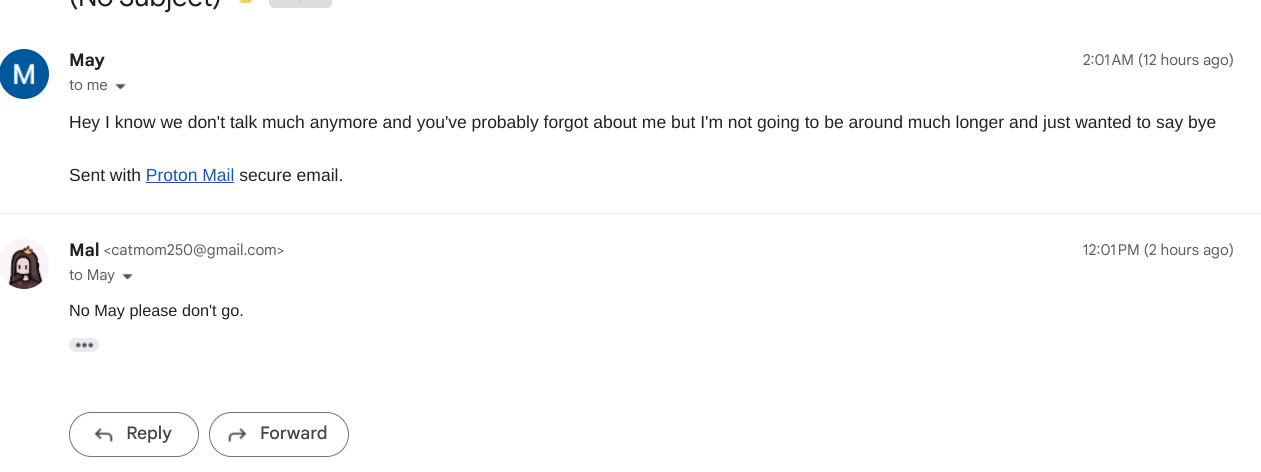This screenshot has height=472, width=1261.
Task: Click sender name Mal
Action: [x=84, y=250]
